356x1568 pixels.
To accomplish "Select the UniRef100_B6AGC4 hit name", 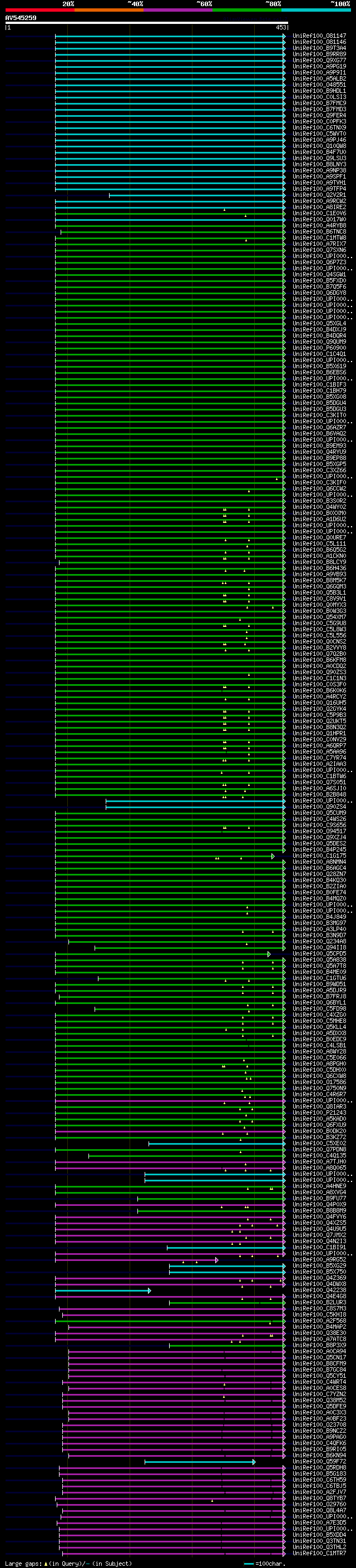I will [x=319, y=868].
